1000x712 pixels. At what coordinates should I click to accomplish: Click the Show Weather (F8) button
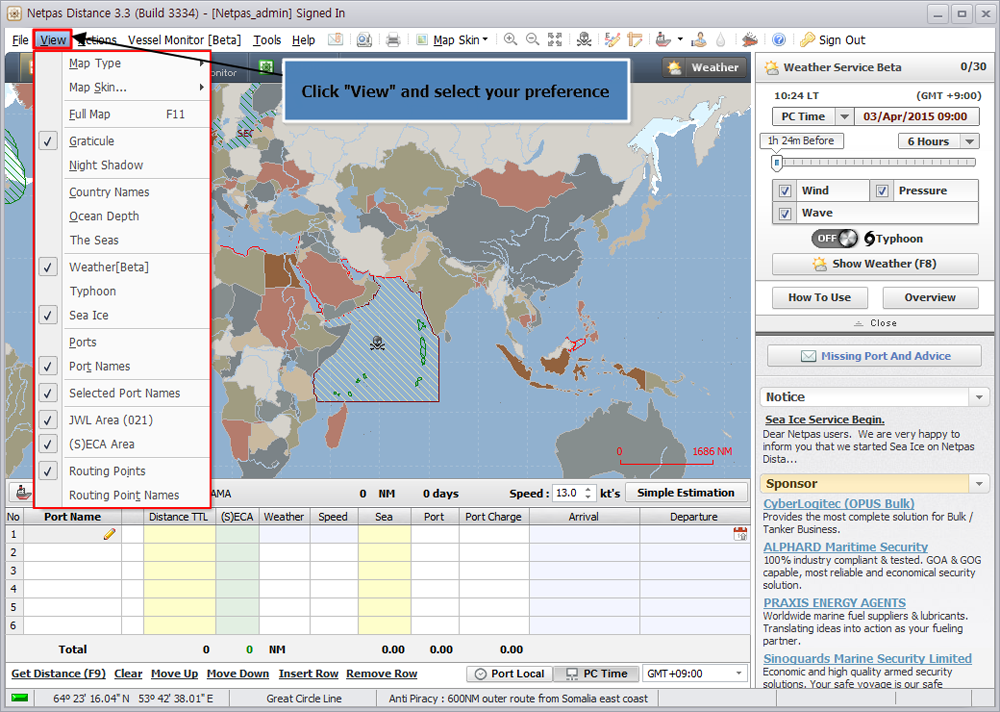pyautogui.click(x=875, y=264)
